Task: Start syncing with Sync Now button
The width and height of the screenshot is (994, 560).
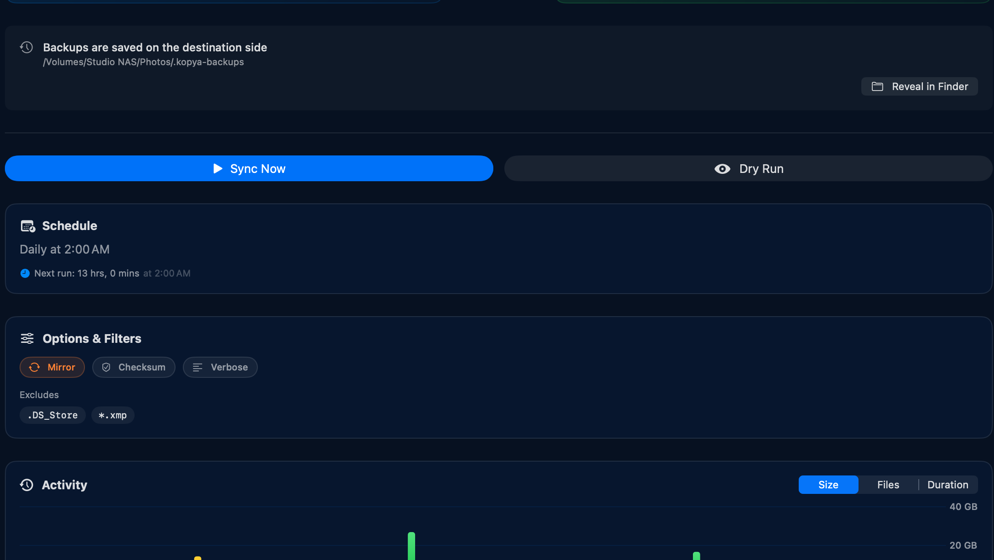Action: coord(248,169)
